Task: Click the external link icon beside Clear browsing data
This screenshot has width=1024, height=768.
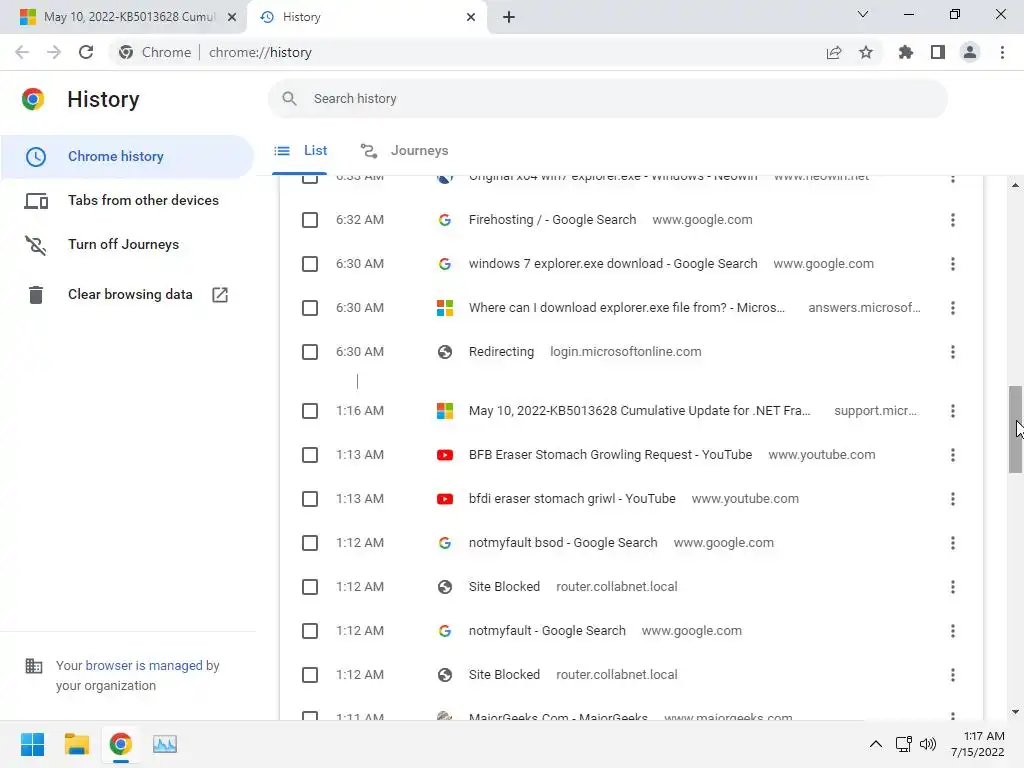Action: [x=220, y=295]
